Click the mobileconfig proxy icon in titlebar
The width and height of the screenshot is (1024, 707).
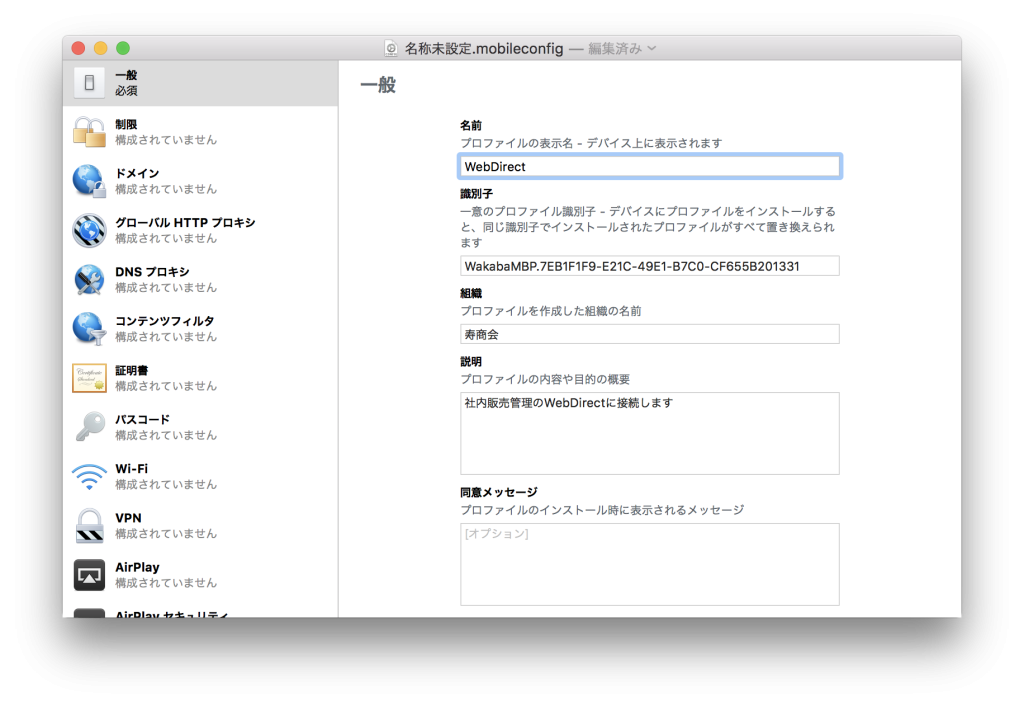pyautogui.click(x=390, y=47)
